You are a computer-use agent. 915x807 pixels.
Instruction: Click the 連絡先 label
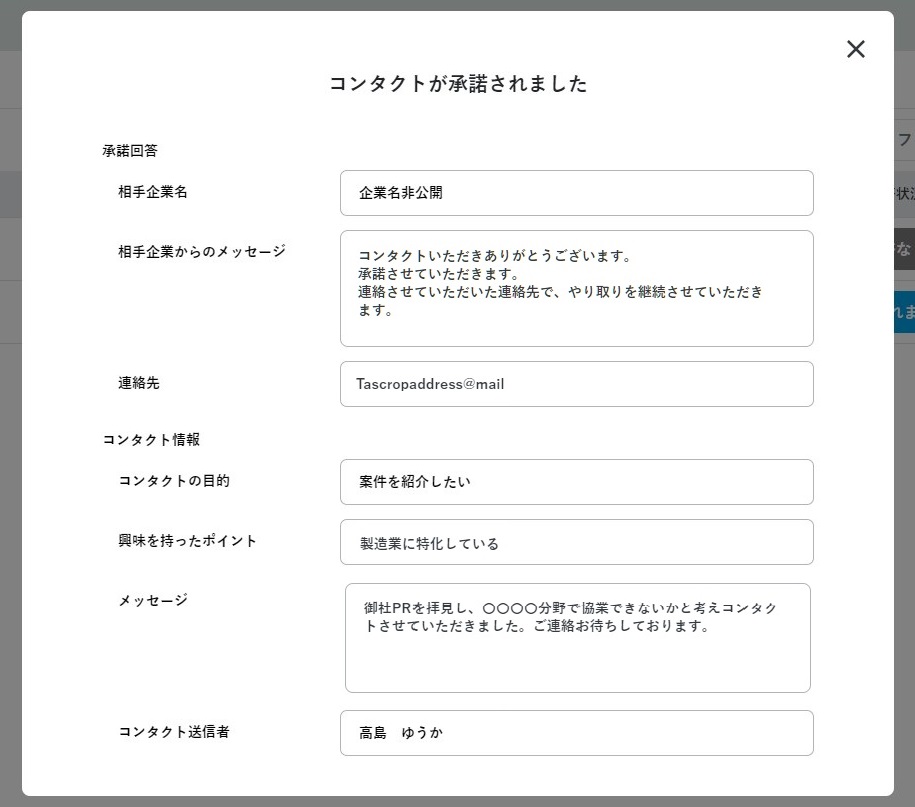pyautogui.click(x=139, y=383)
